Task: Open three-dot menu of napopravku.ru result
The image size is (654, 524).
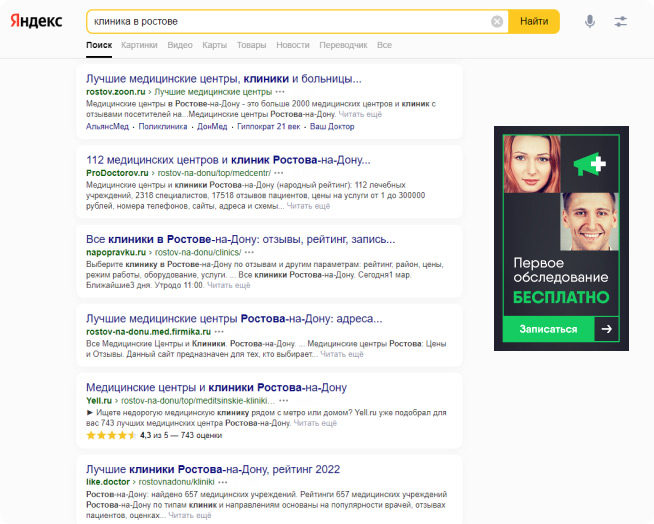Action: point(249,252)
